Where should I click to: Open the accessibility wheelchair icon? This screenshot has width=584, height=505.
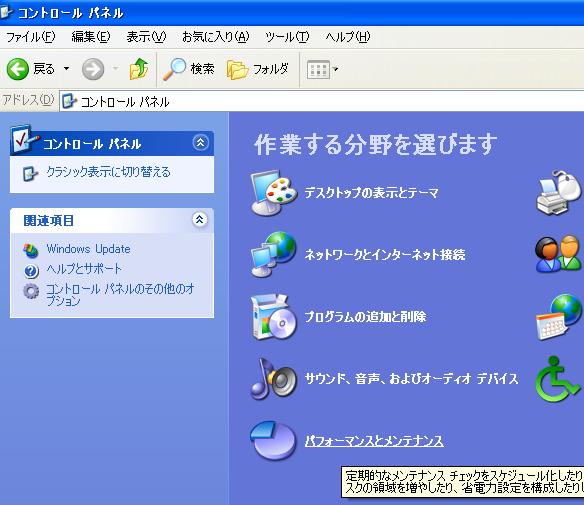(x=558, y=378)
